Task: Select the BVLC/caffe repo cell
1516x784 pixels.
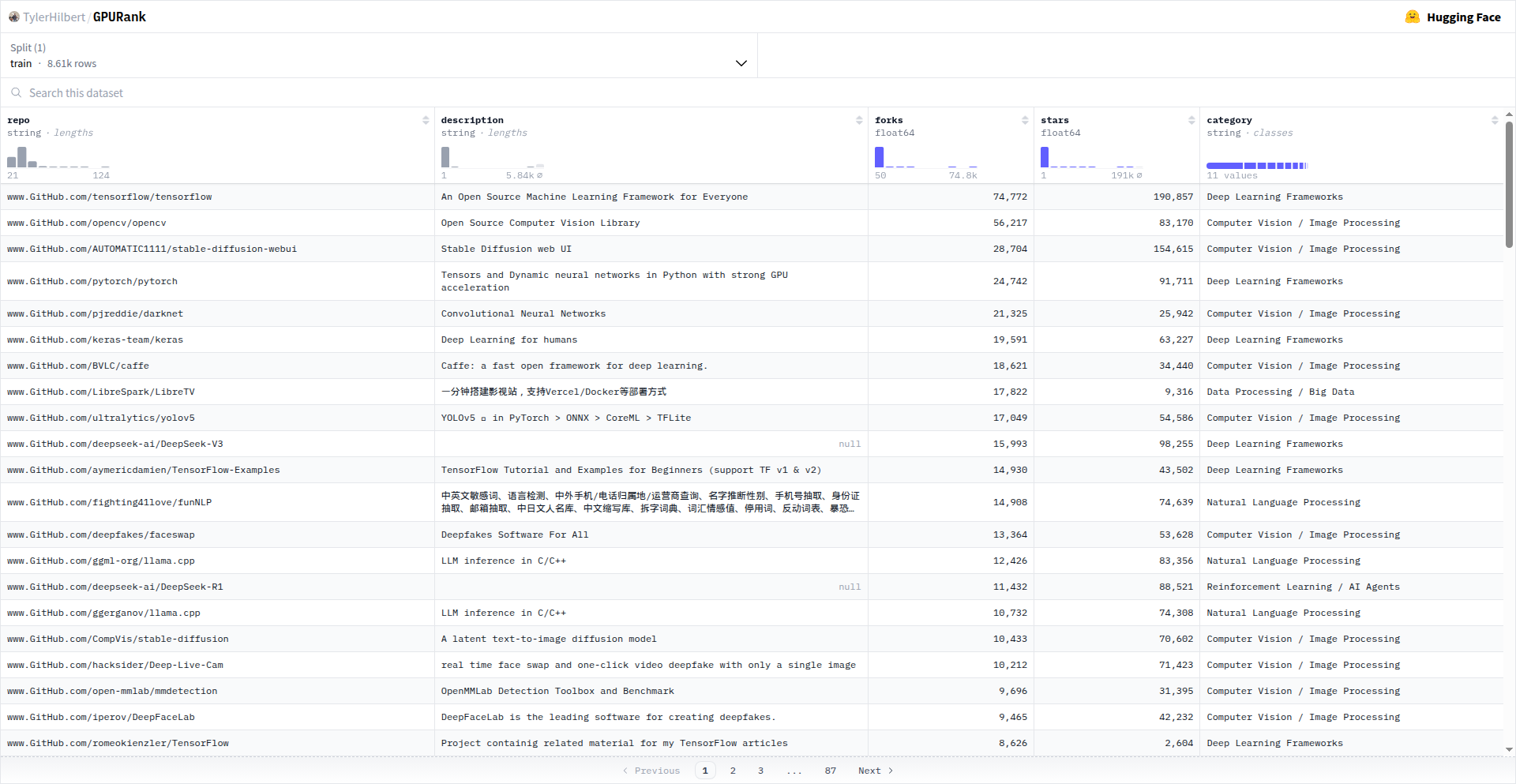Action: coord(217,366)
